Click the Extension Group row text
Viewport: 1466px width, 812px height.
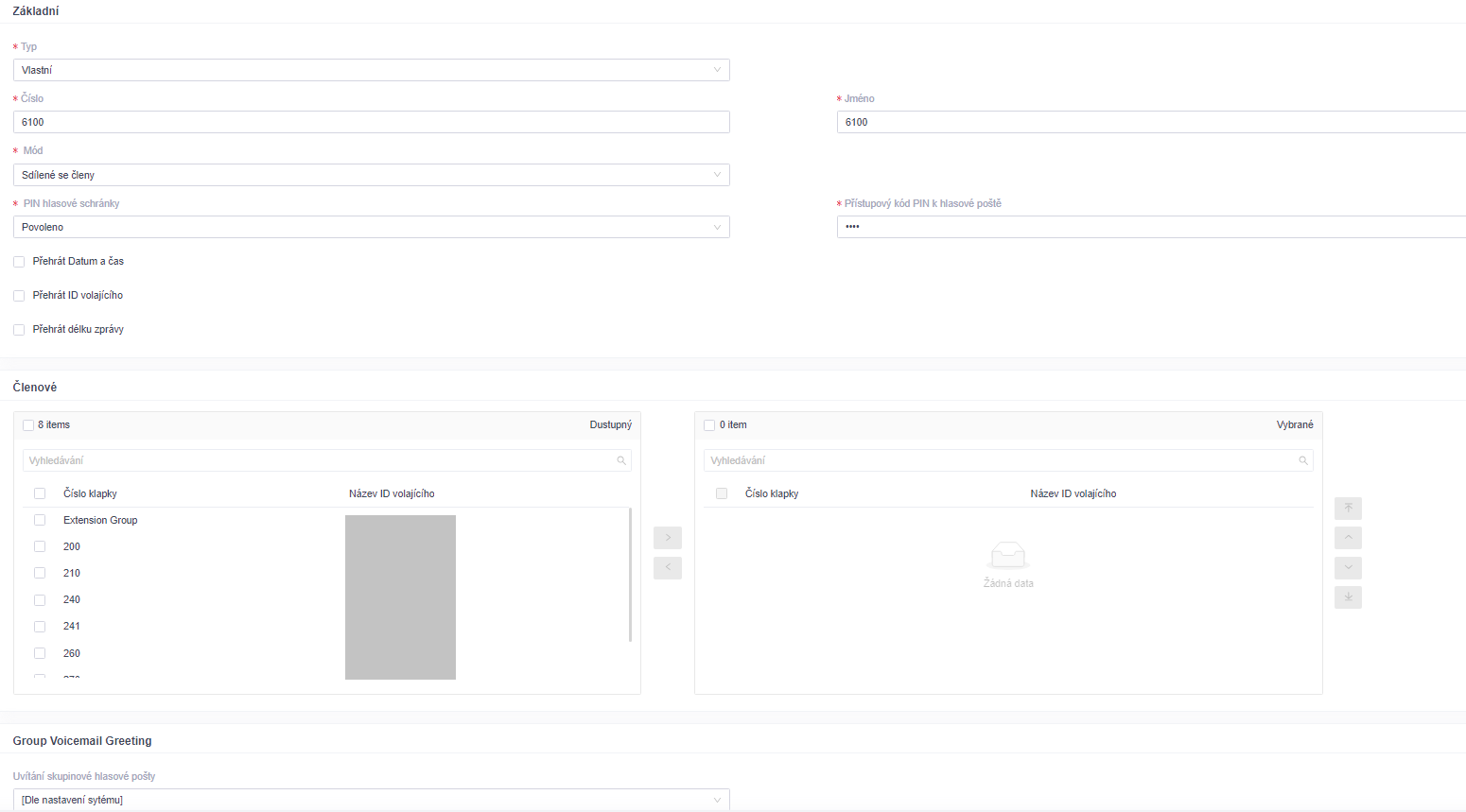100,520
